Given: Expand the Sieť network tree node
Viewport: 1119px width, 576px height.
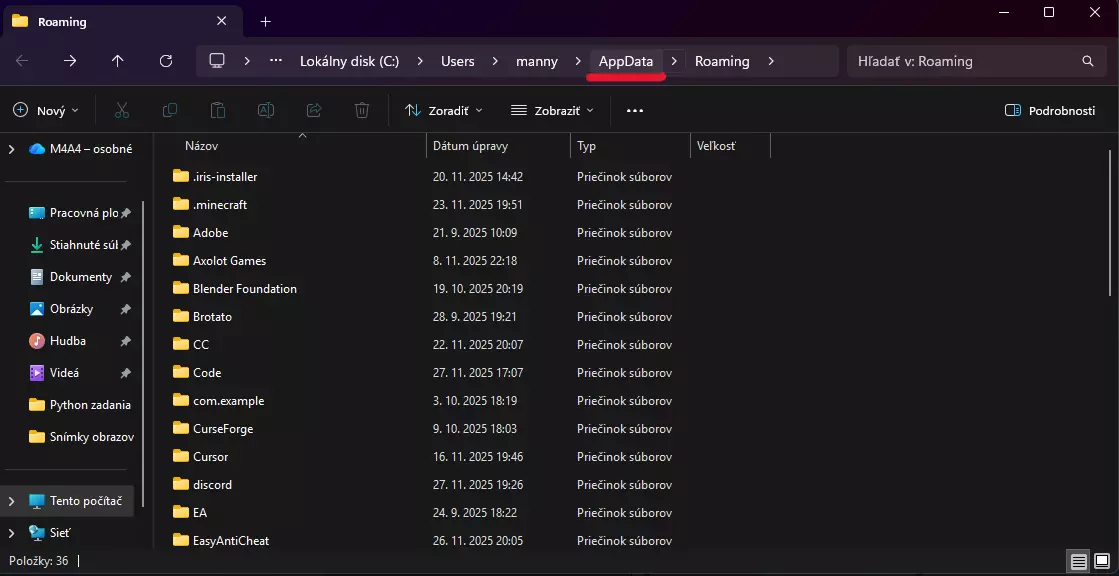Looking at the screenshot, I should [x=11, y=532].
